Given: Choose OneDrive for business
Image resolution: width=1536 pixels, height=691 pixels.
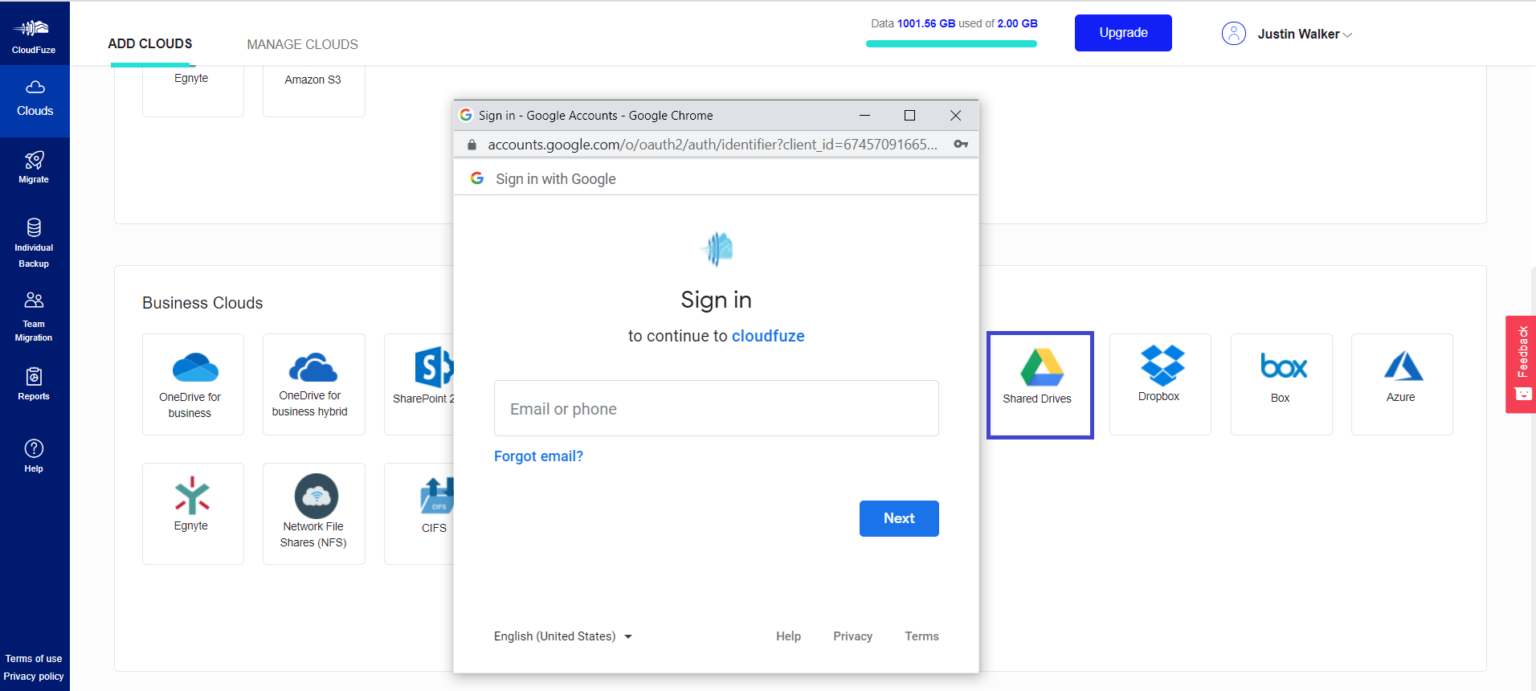Looking at the screenshot, I should coord(193,384).
